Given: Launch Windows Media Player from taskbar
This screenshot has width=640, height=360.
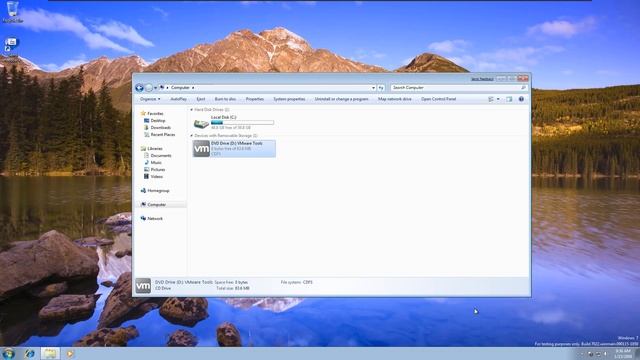Looking at the screenshot, I should click(x=70, y=353).
